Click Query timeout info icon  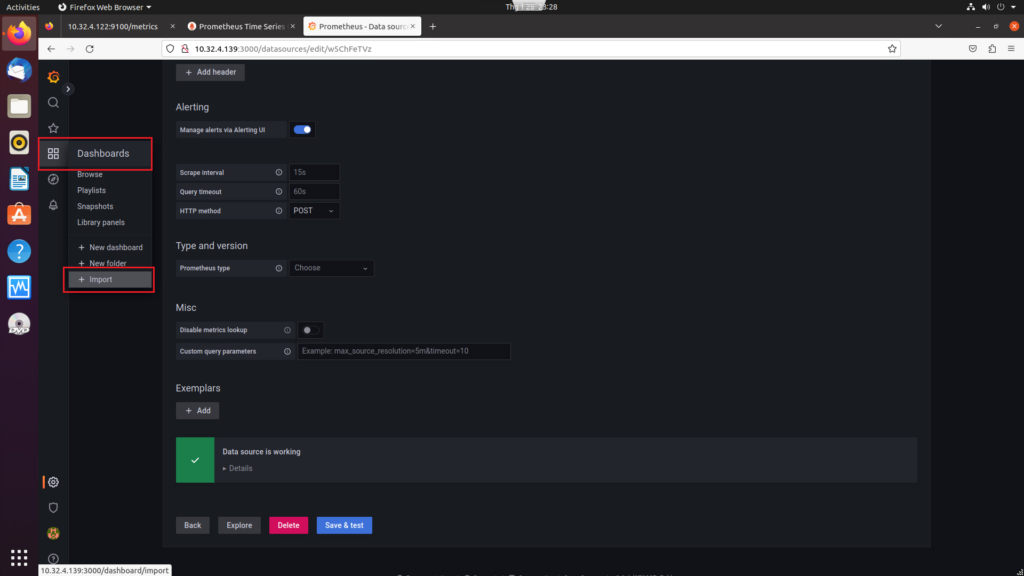pos(279,191)
